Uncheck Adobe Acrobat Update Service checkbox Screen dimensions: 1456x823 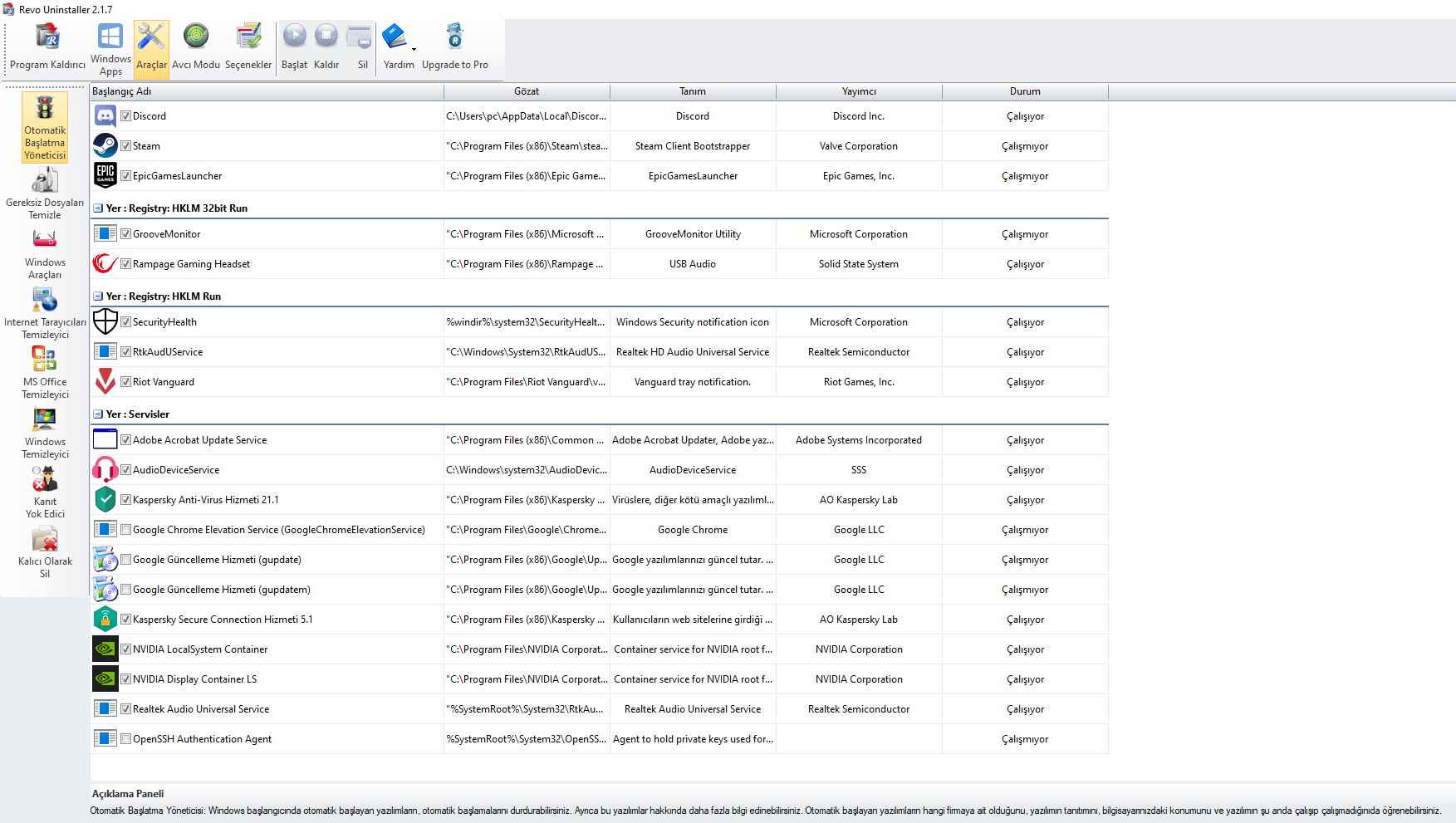click(x=126, y=440)
